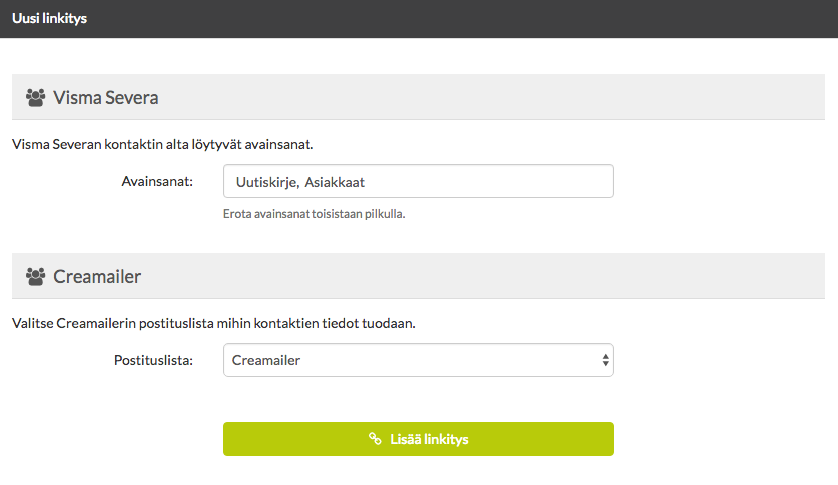Screen dimensions: 838x485
Task: Click the word Uutiskirje in the keywords field
Action: [x=267, y=182]
